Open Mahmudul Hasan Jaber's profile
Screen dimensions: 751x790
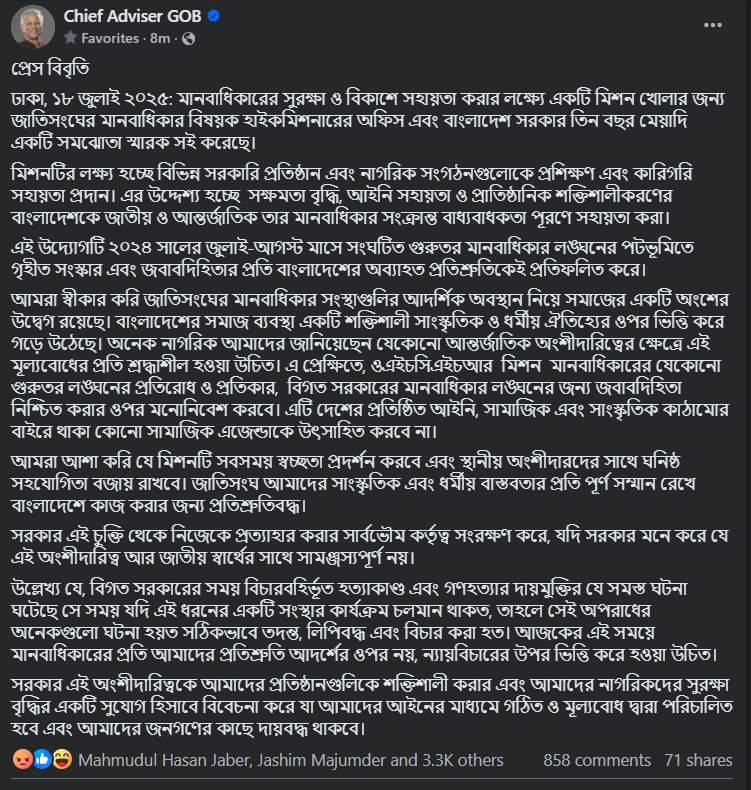coord(162,760)
